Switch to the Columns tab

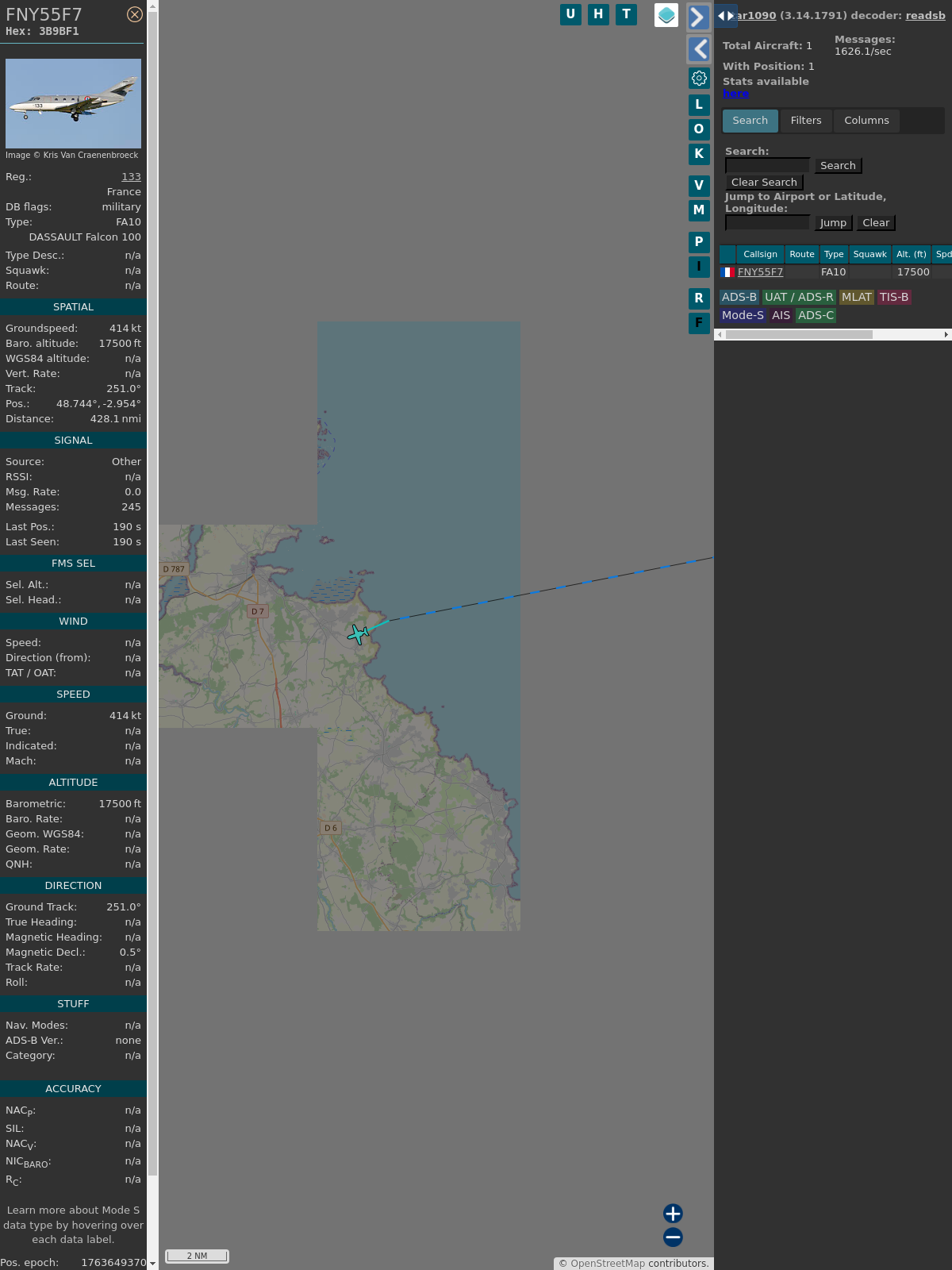[x=866, y=121]
